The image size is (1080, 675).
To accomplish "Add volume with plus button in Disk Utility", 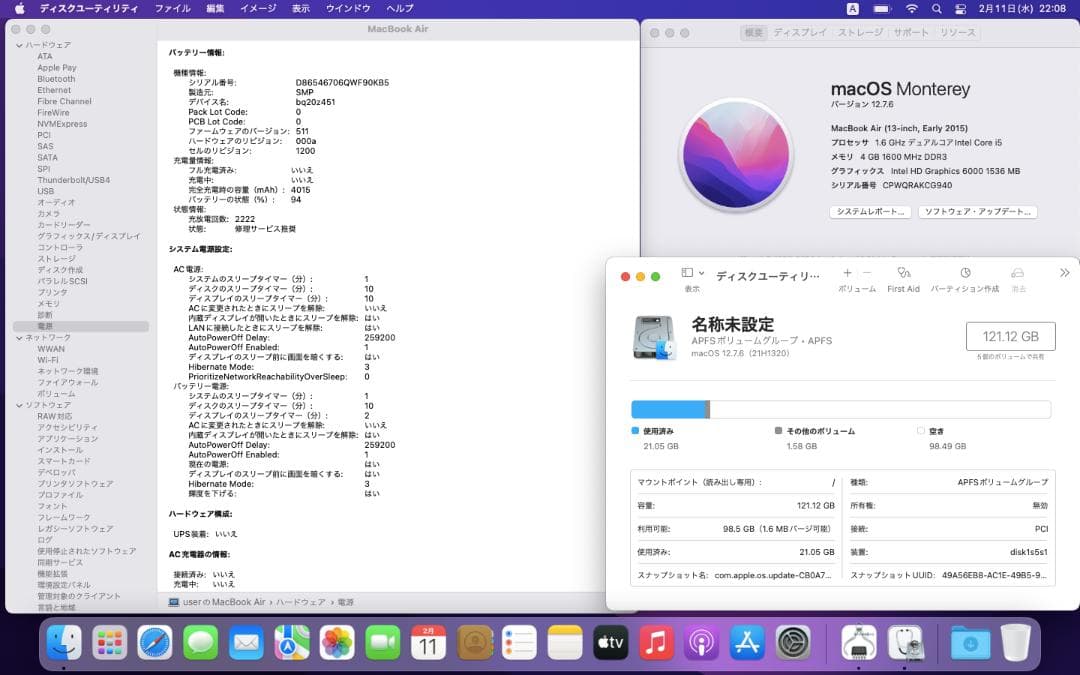I will pos(847,273).
